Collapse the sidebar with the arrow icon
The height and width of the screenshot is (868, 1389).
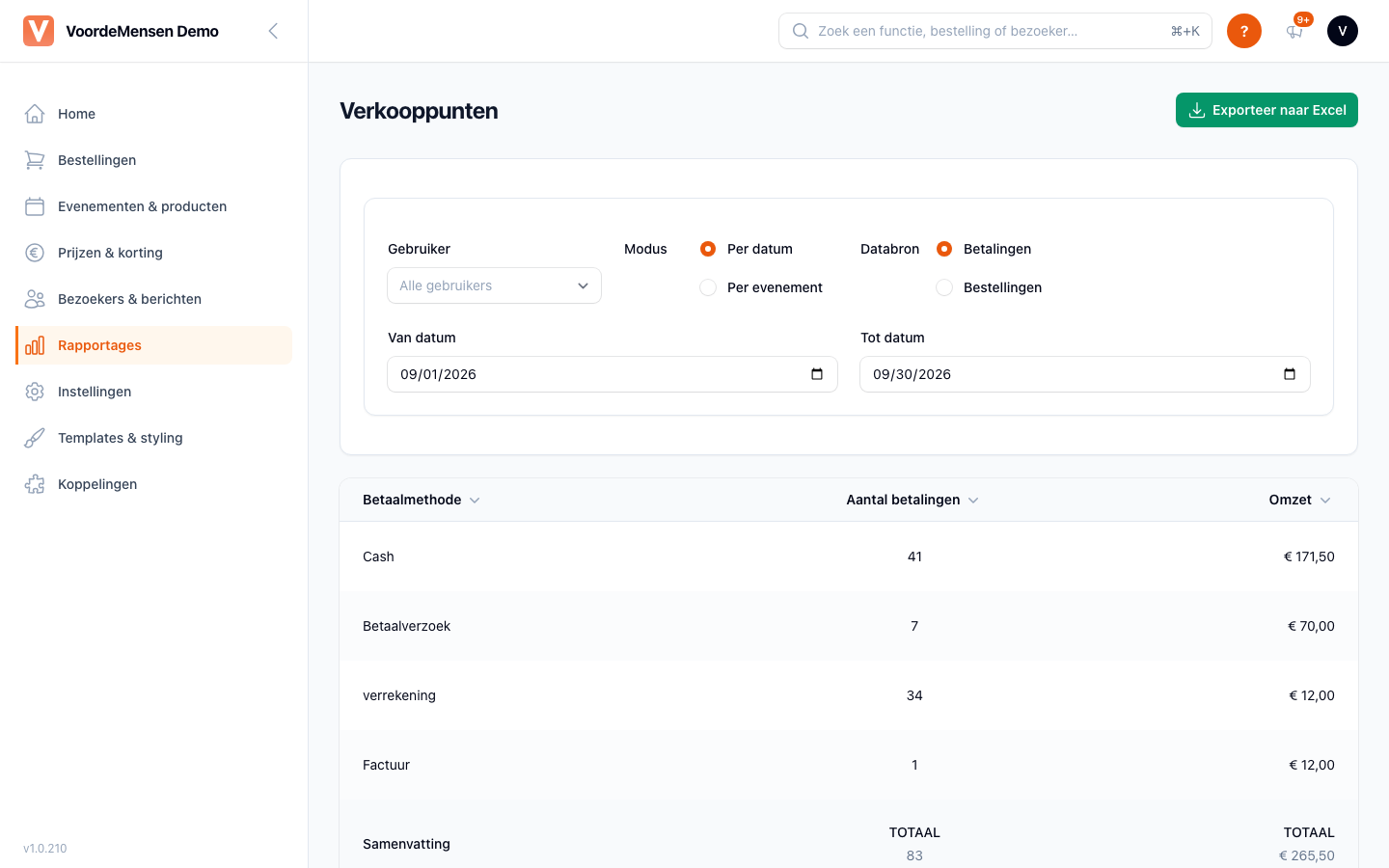click(273, 31)
